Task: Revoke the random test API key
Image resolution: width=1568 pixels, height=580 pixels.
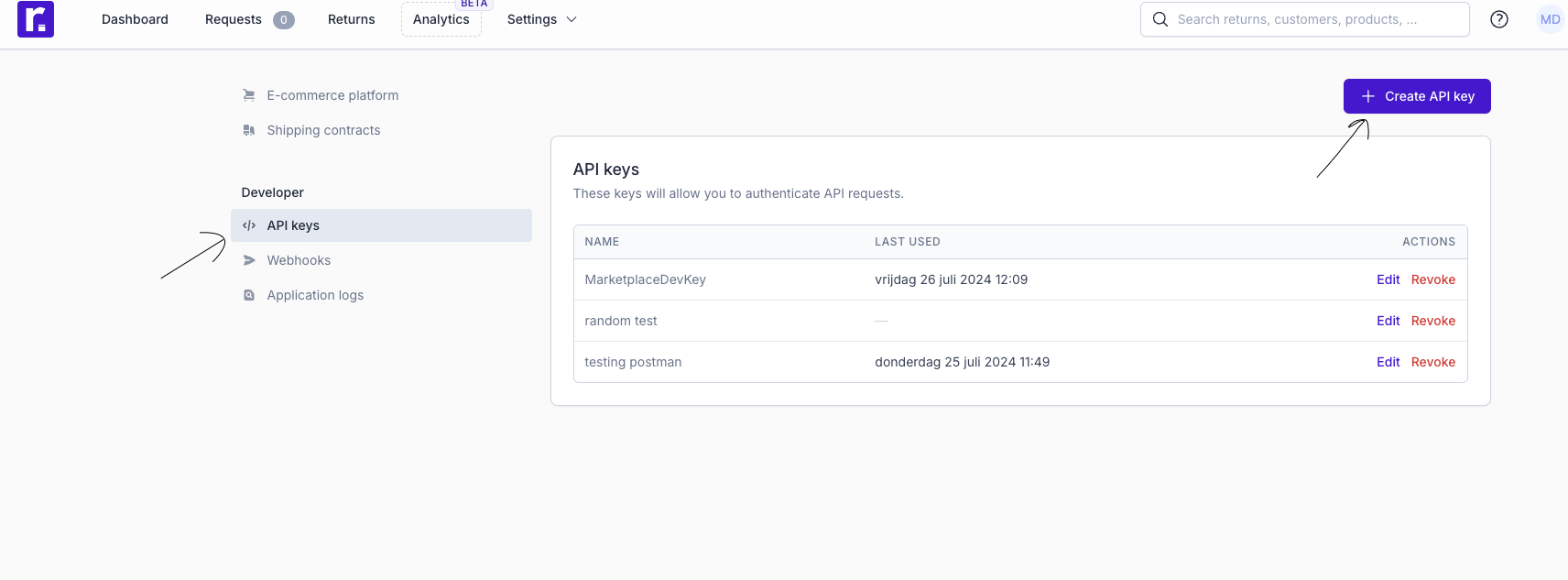Action: click(1433, 321)
